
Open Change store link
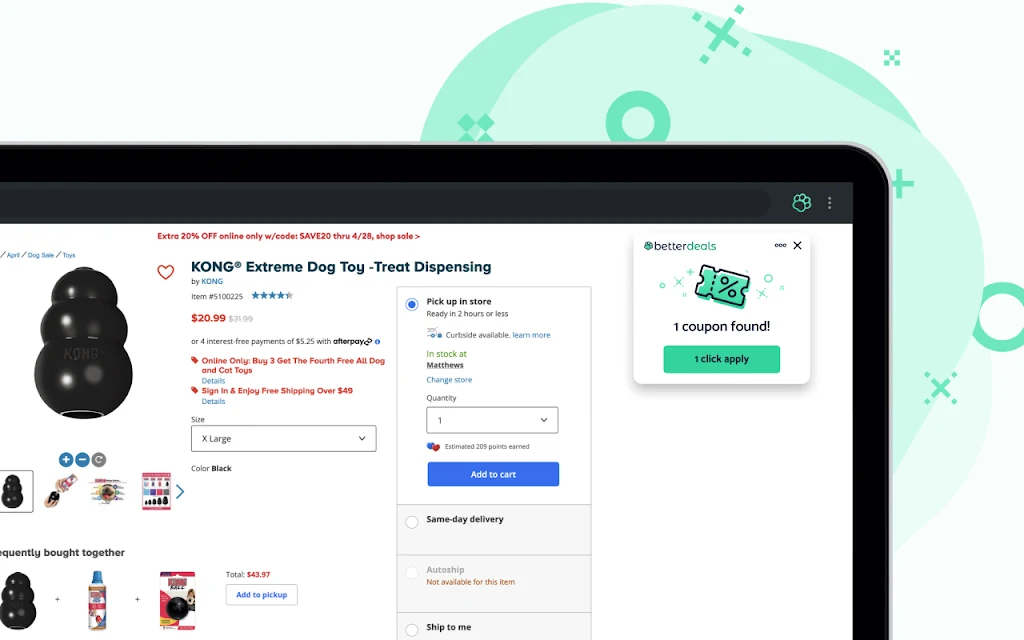click(x=449, y=380)
